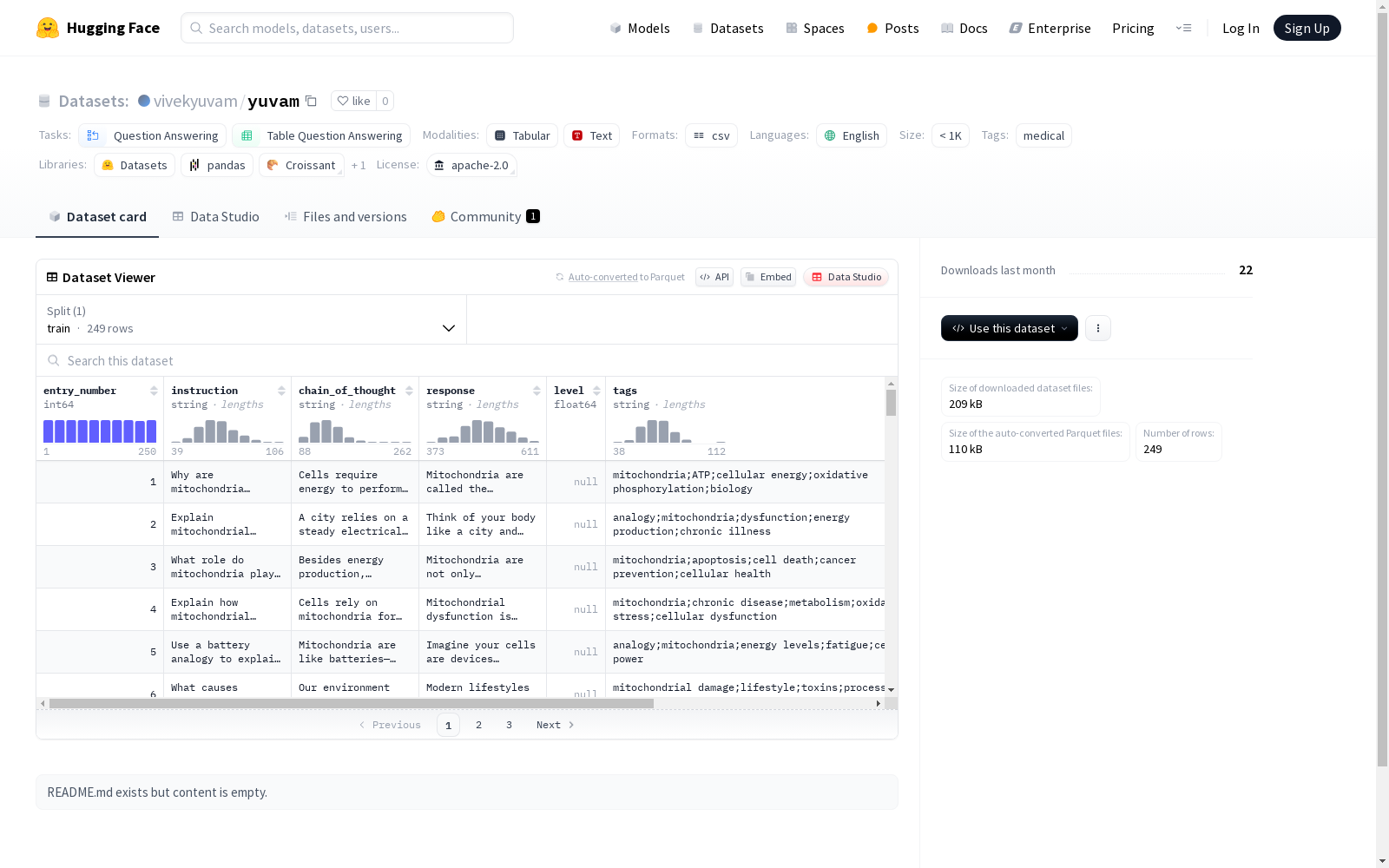Viewport: 1389px width, 868px height.
Task: Open the more options kebab button
Action: click(1098, 328)
